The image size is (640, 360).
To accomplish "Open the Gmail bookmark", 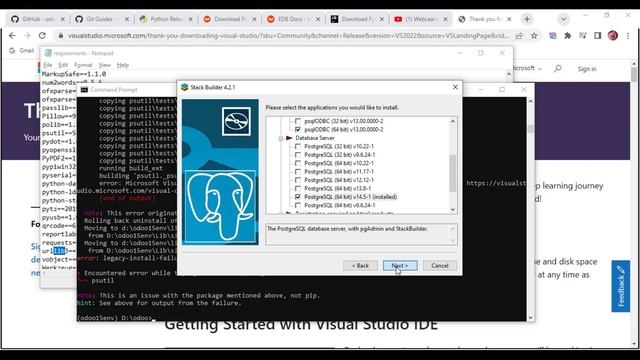I will [22, 51].
